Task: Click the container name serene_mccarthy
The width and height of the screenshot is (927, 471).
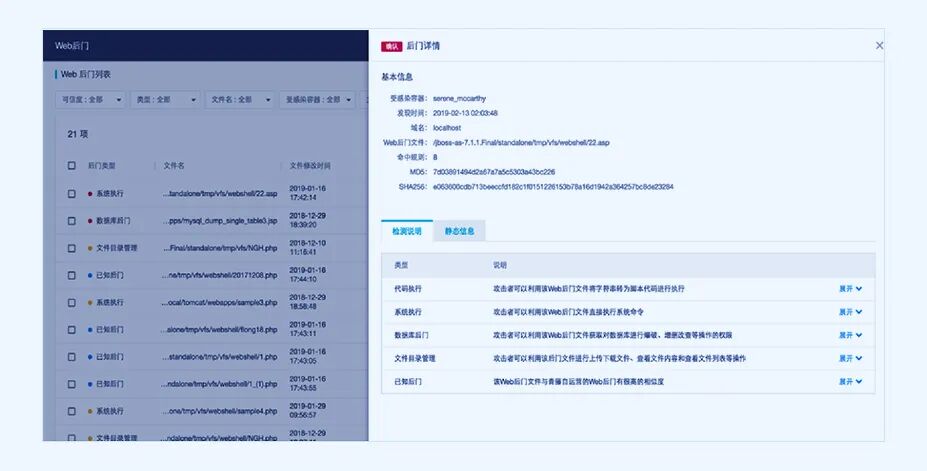Action: pyautogui.click(x=459, y=99)
